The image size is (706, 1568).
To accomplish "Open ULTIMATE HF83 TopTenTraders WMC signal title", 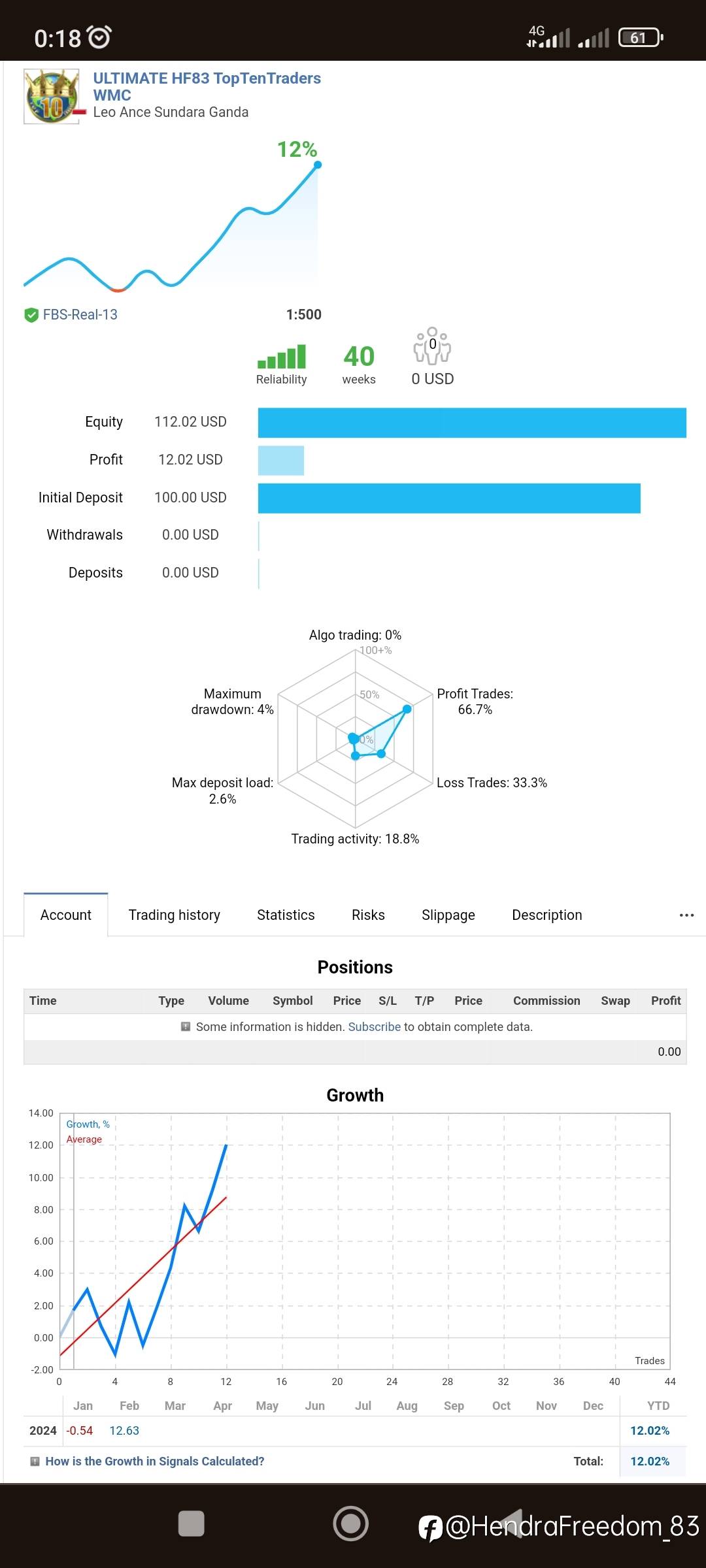I will (x=207, y=86).
